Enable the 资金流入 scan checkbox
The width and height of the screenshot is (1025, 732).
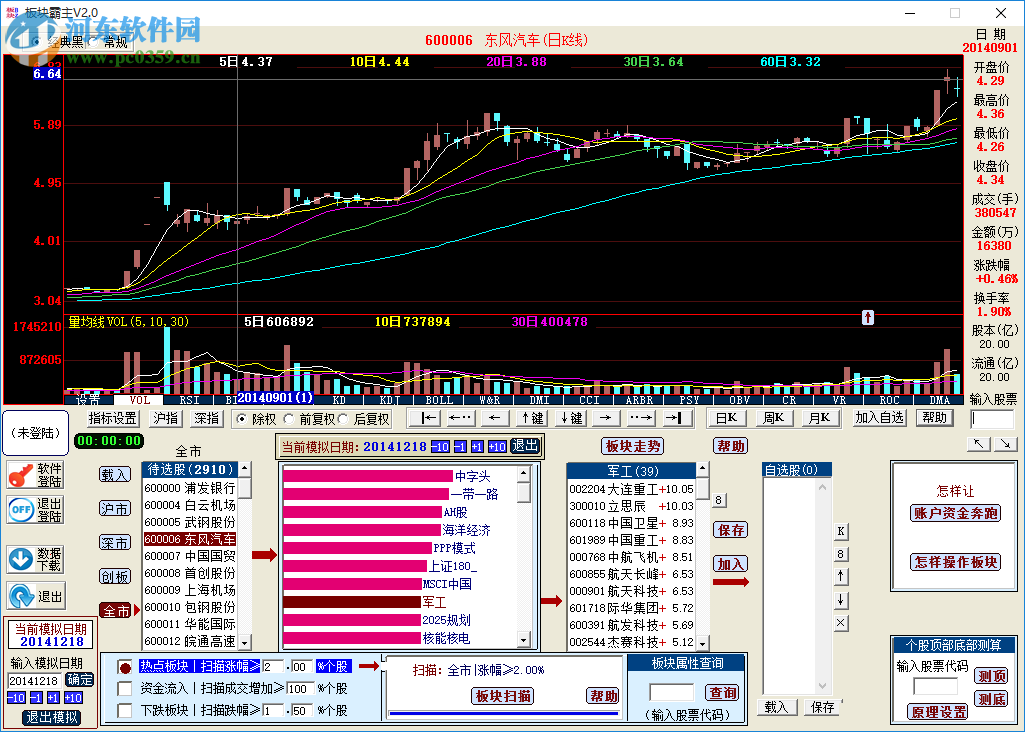[125, 689]
